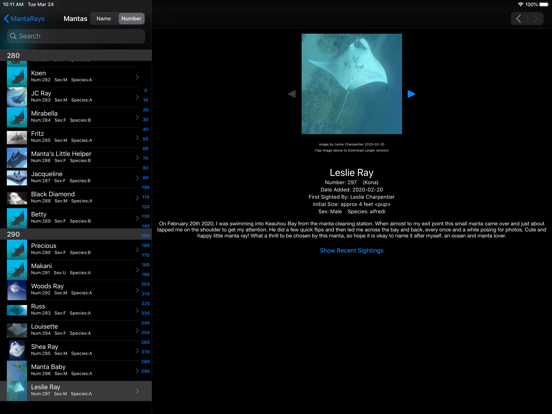Image resolution: width=552 pixels, height=414 pixels.
Task: Open Show Recent Sightings link
Action: (x=351, y=251)
